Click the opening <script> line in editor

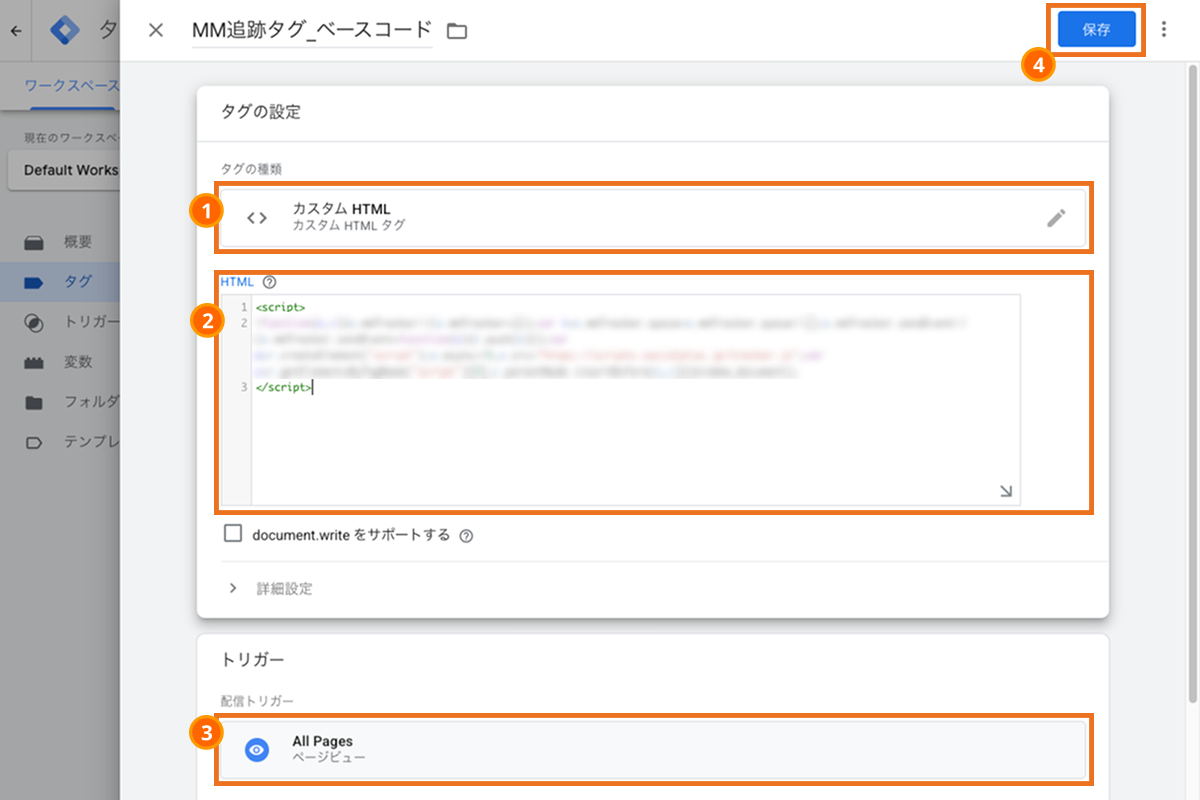[280, 306]
